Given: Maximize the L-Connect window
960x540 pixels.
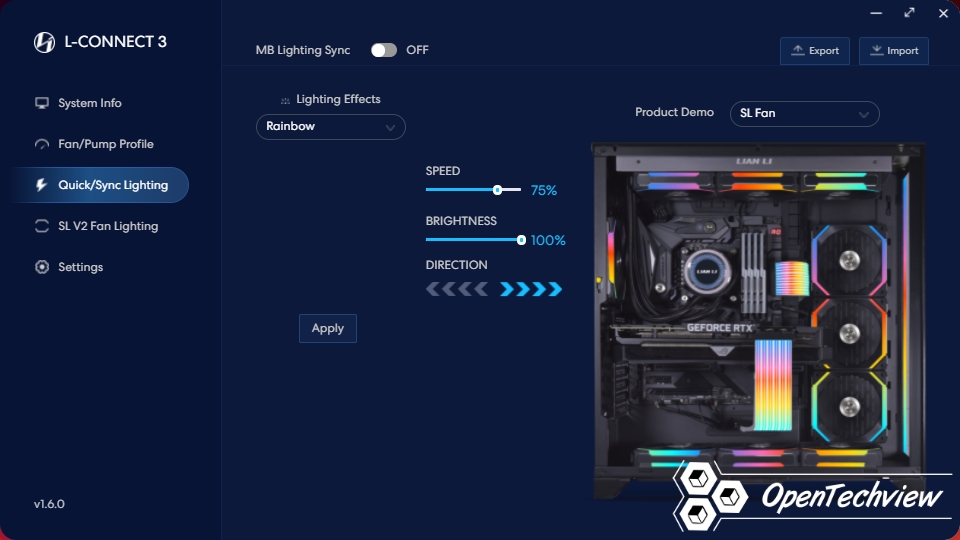Looking at the screenshot, I should click(x=910, y=13).
